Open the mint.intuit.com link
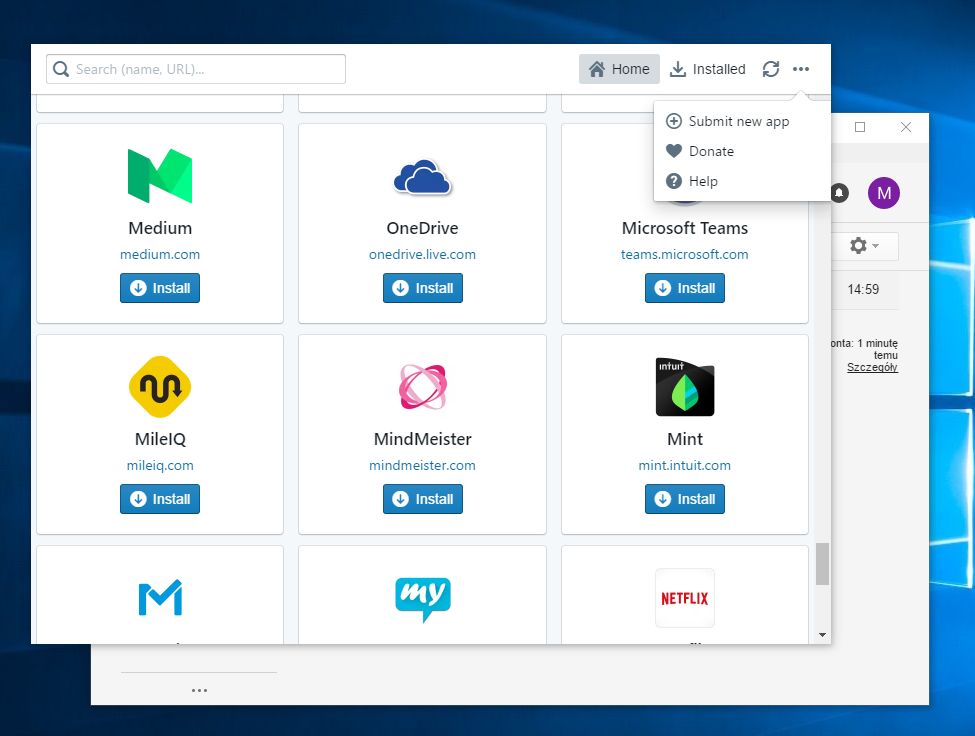The height and width of the screenshot is (736, 975). click(x=685, y=466)
